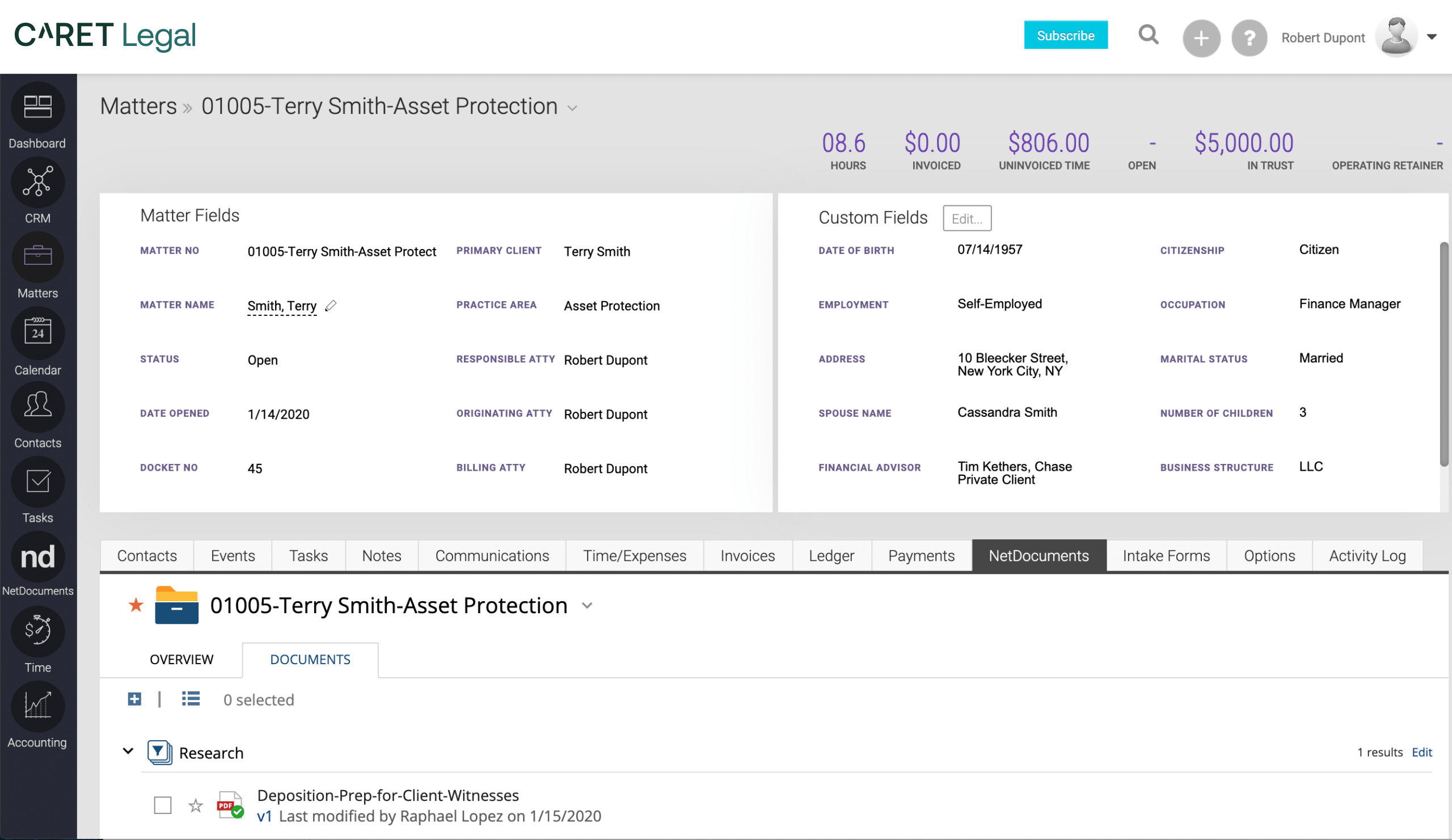Star the Deposition-Prep document as favorite
This screenshot has height=840, width=1452.
tap(195, 806)
